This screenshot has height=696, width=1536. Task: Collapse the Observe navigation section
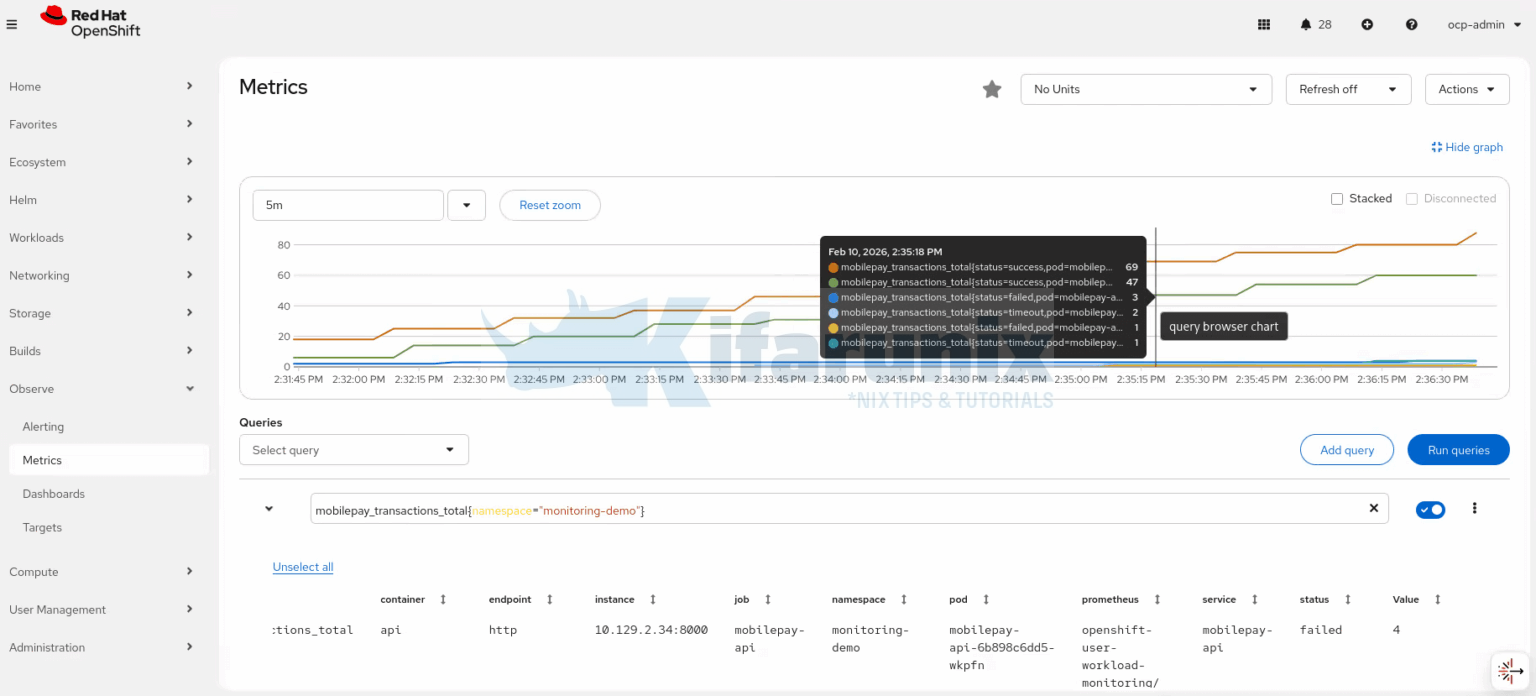[x=102, y=389]
